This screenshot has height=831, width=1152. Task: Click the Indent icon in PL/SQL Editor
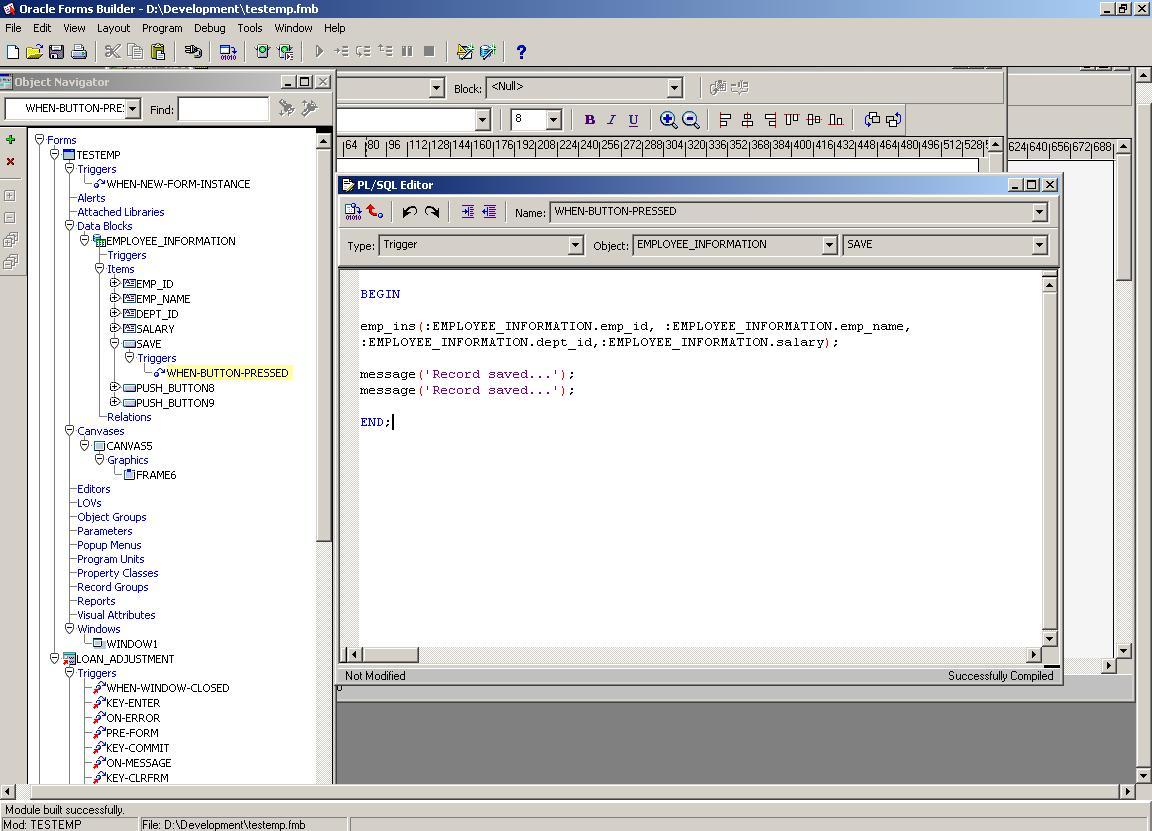coord(468,211)
